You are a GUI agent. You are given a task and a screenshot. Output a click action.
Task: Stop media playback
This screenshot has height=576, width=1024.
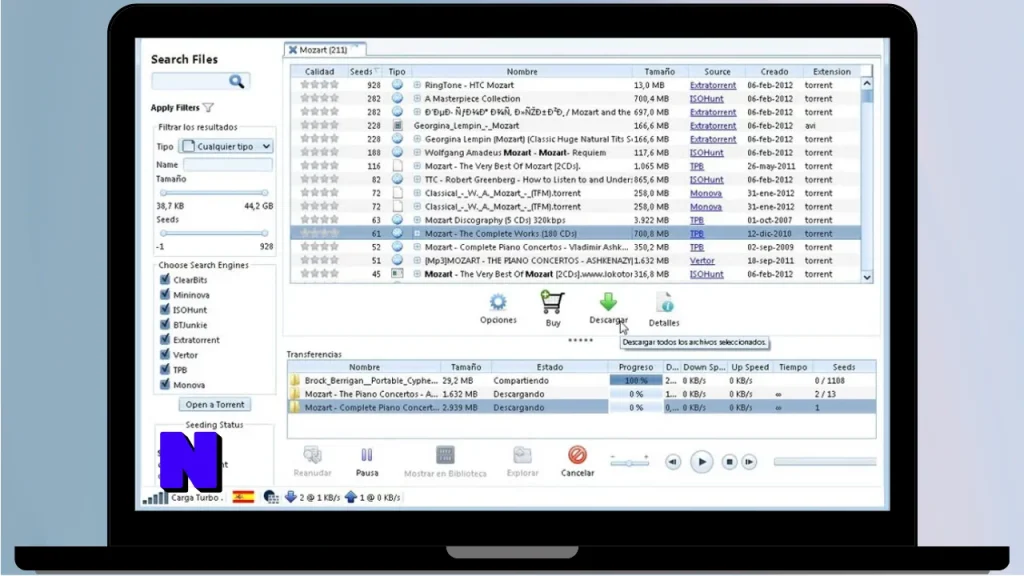(729, 462)
